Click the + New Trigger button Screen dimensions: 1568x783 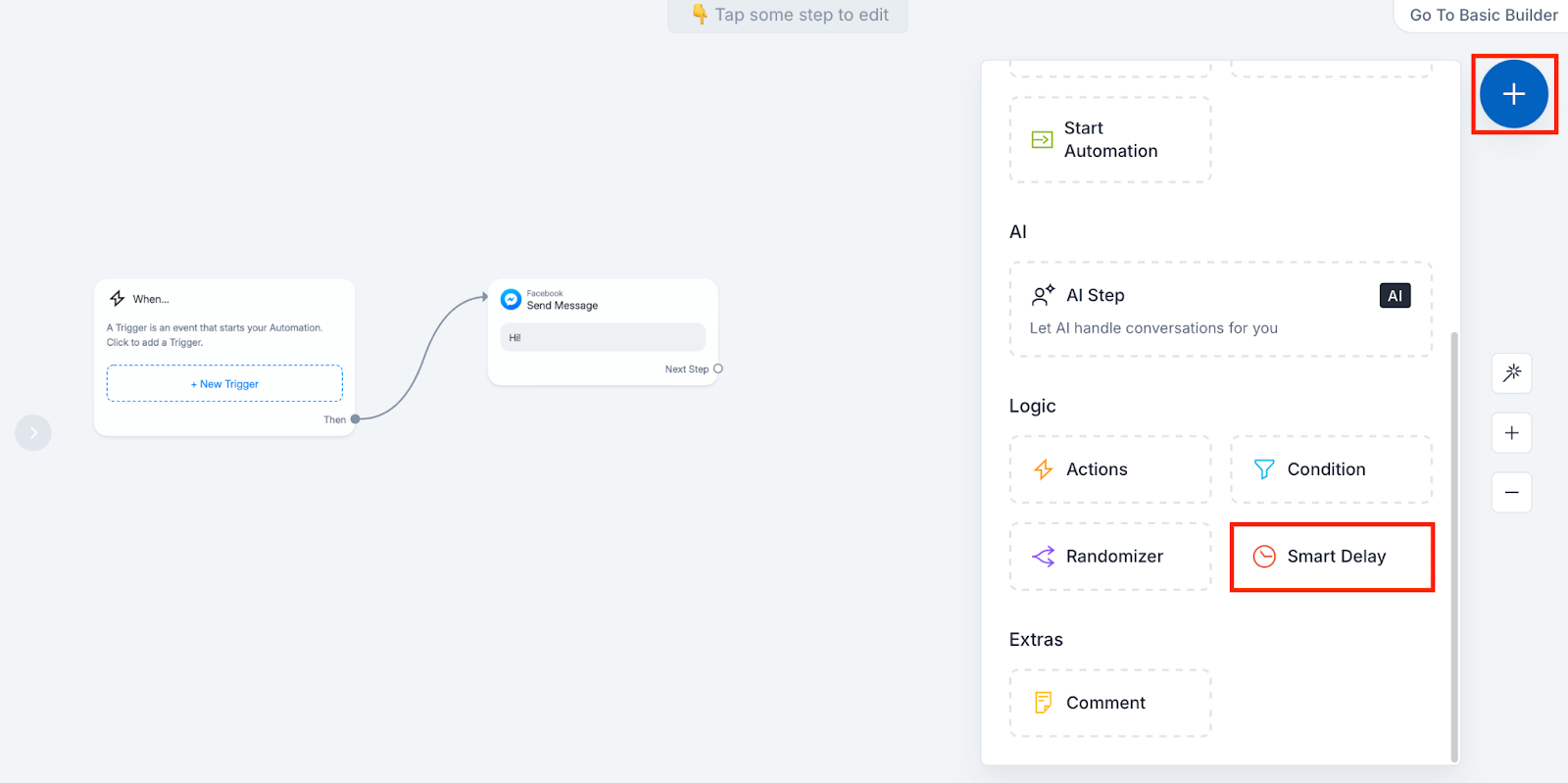point(224,384)
